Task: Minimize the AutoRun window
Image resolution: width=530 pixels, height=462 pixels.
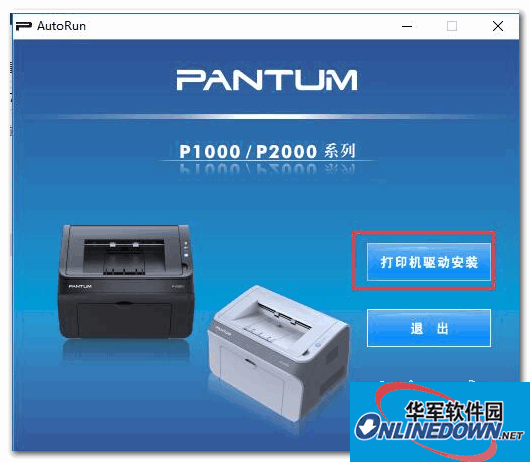Action: 407,26
